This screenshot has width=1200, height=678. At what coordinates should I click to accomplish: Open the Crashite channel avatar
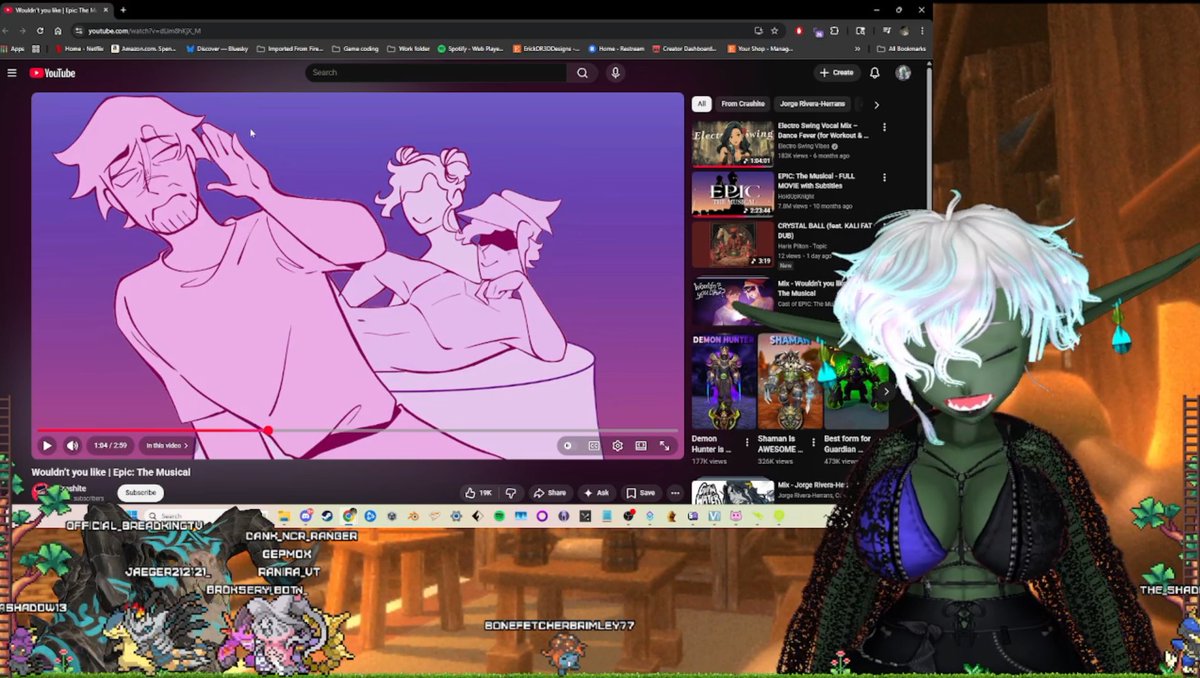[x=41, y=493]
